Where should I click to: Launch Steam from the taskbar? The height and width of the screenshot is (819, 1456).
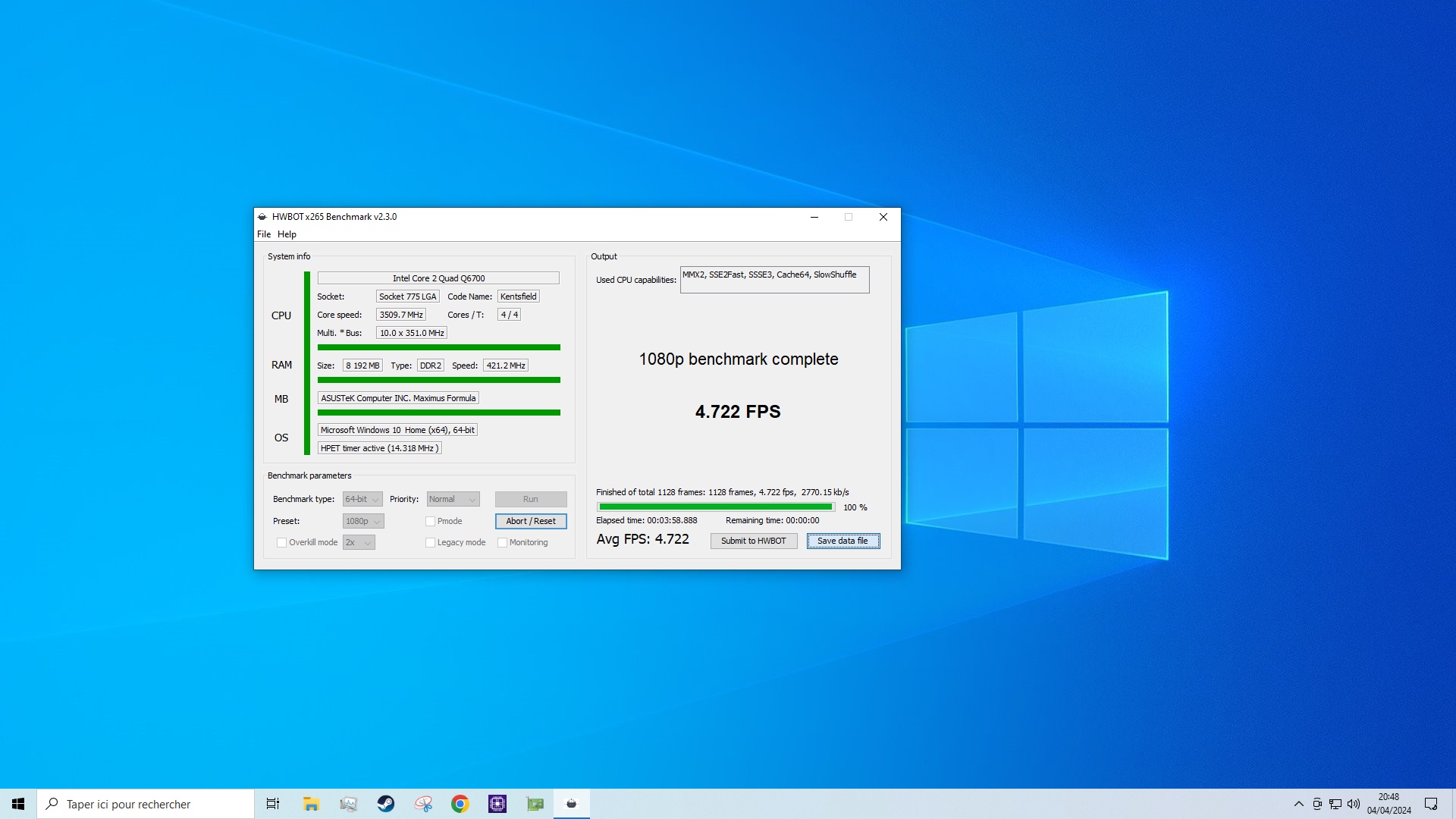(386, 804)
